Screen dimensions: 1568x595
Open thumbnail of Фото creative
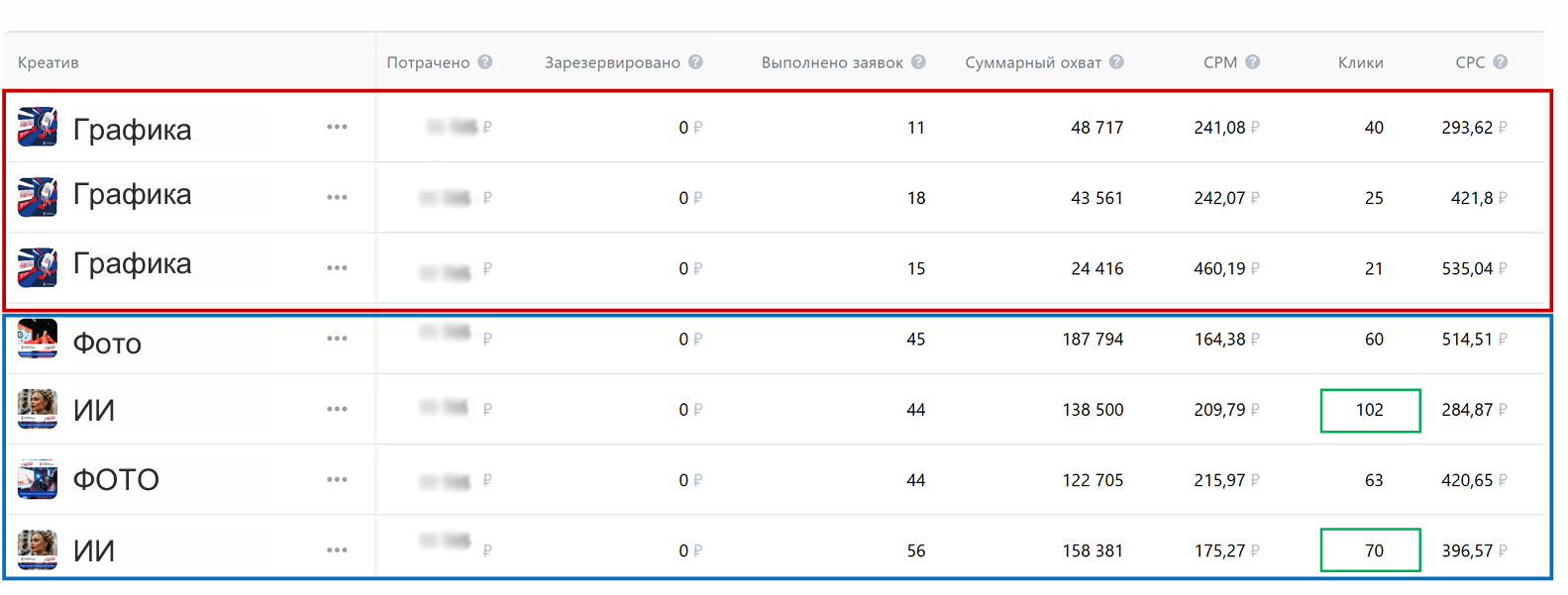(38, 339)
